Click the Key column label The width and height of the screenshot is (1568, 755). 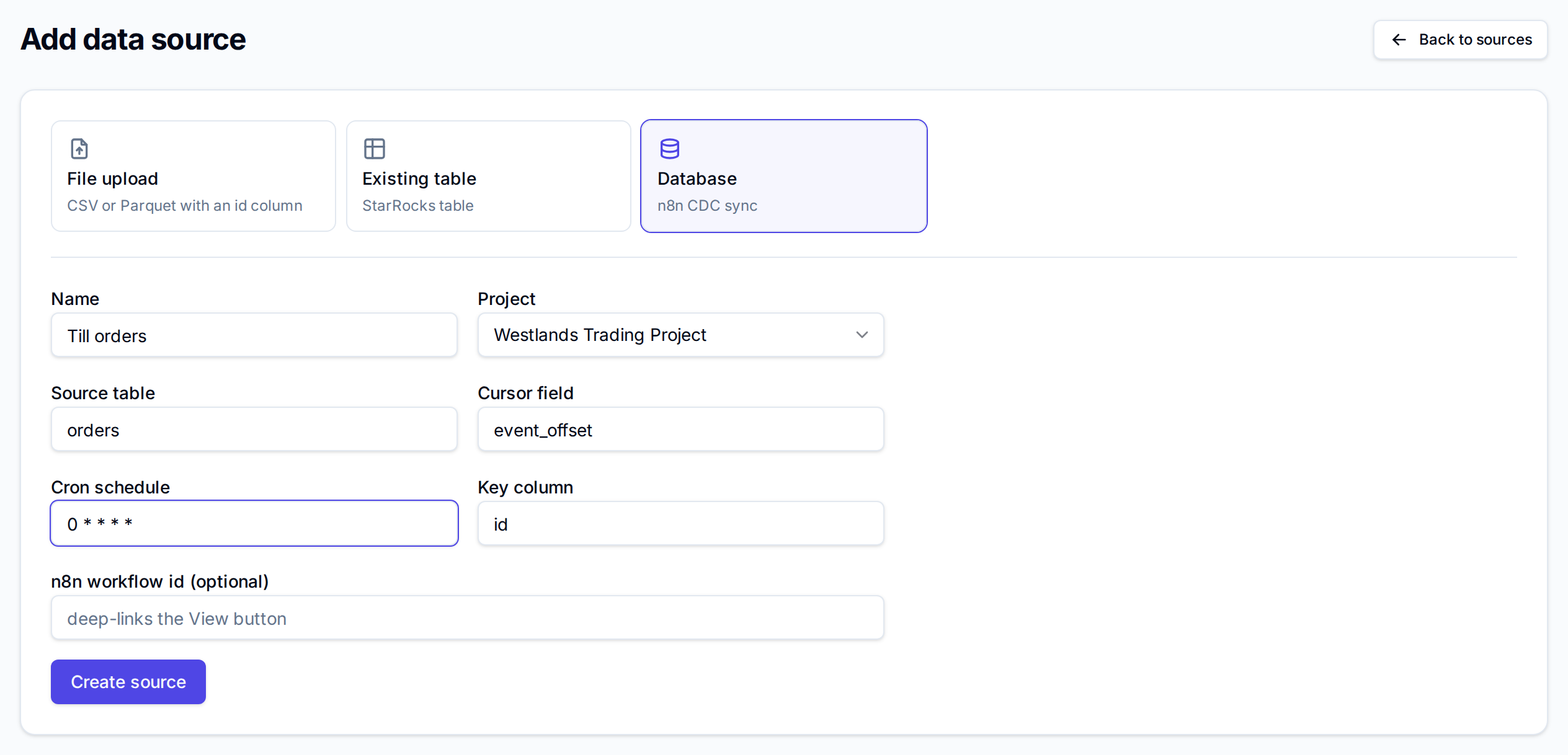tap(525, 487)
